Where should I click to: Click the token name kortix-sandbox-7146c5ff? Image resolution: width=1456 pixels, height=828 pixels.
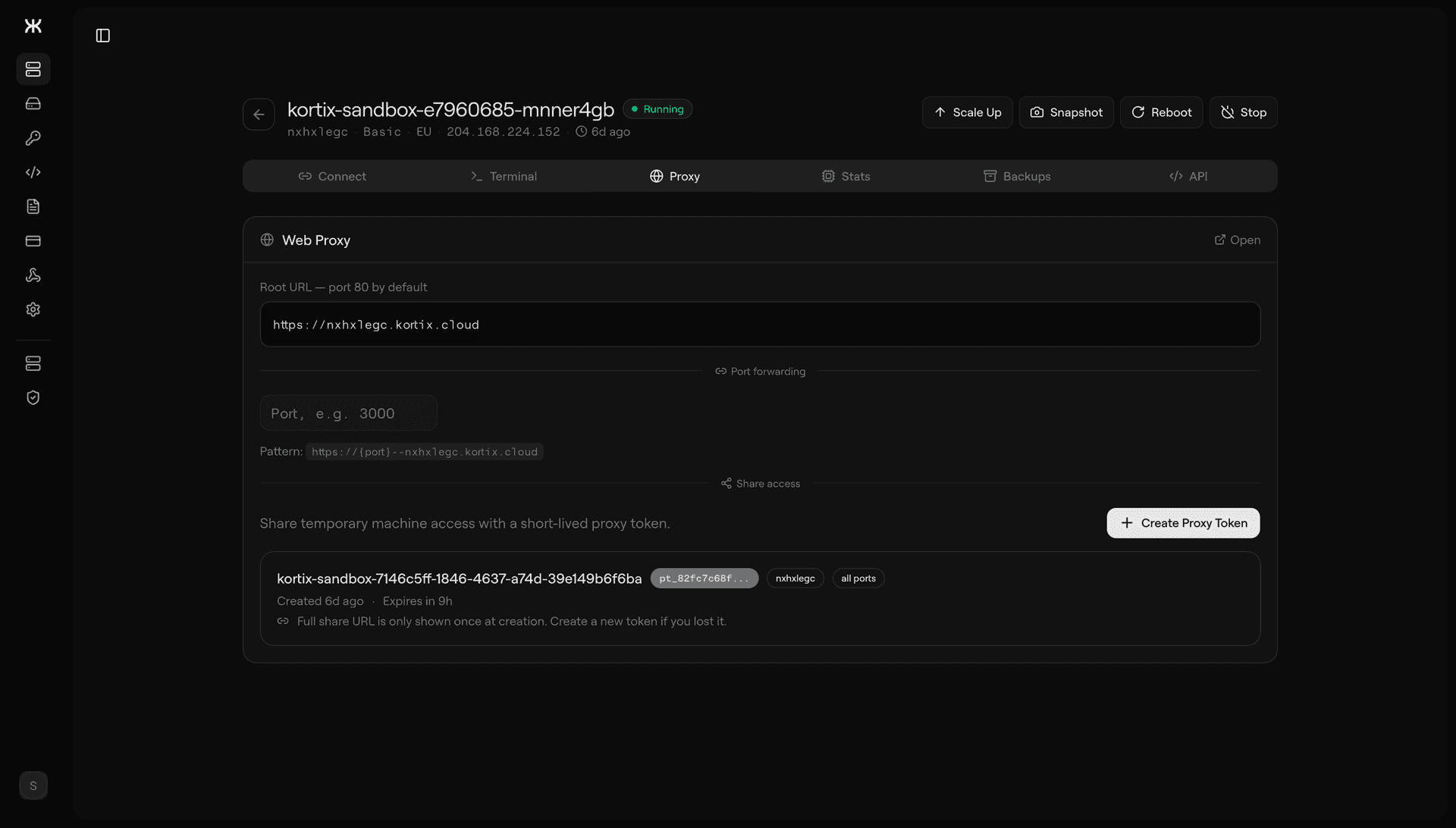[x=459, y=579]
